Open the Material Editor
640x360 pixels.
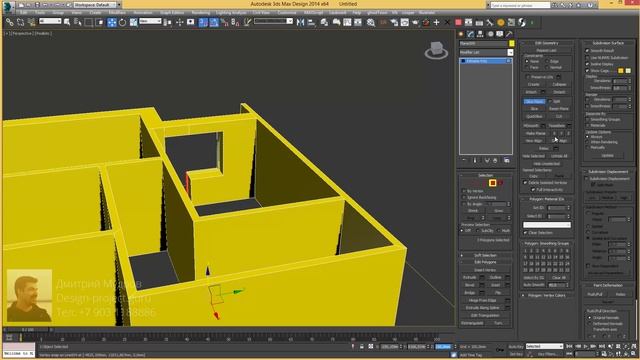tap(371, 22)
